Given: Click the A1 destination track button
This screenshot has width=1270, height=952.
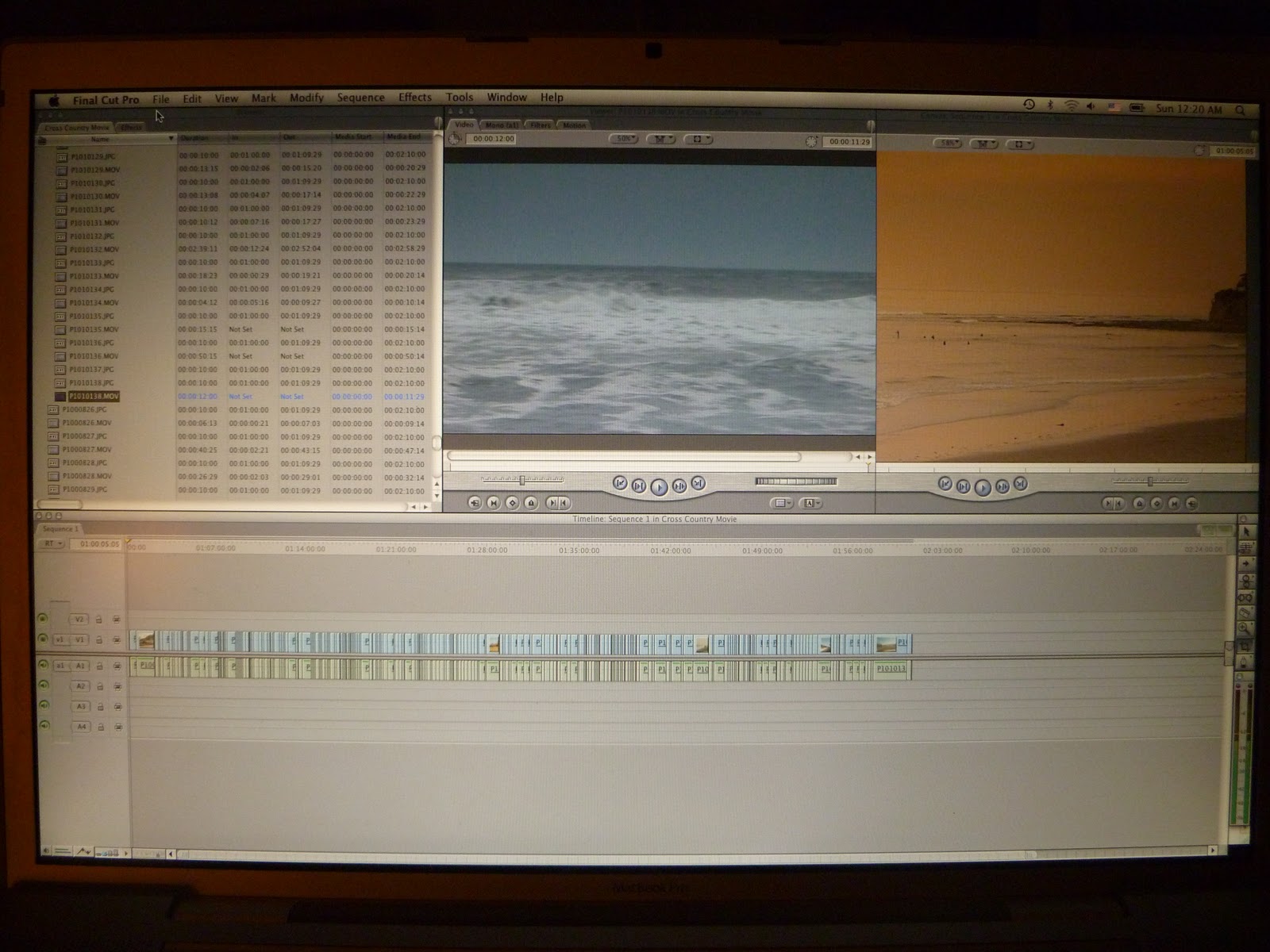Looking at the screenshot, I should point(79,666).
